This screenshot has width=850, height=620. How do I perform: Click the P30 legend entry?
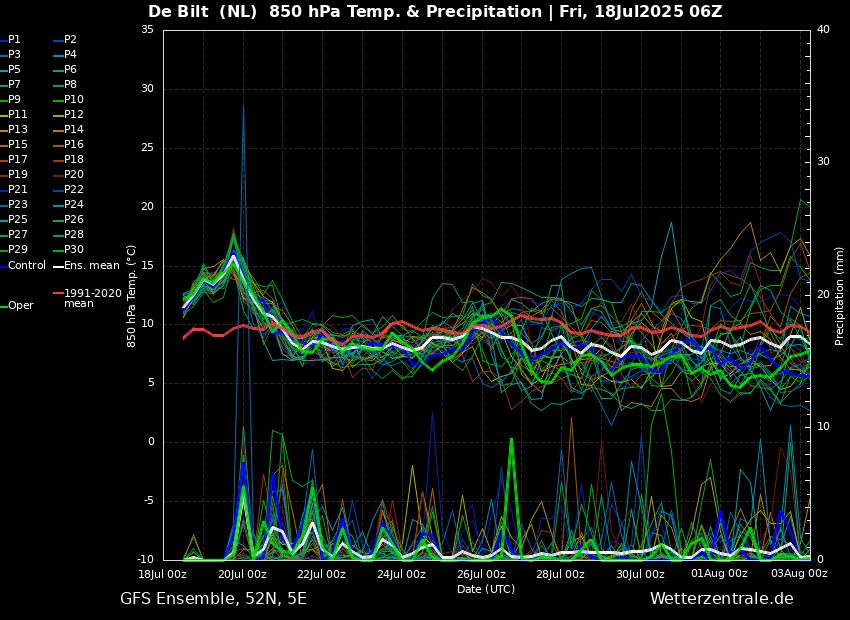point(73,250)
